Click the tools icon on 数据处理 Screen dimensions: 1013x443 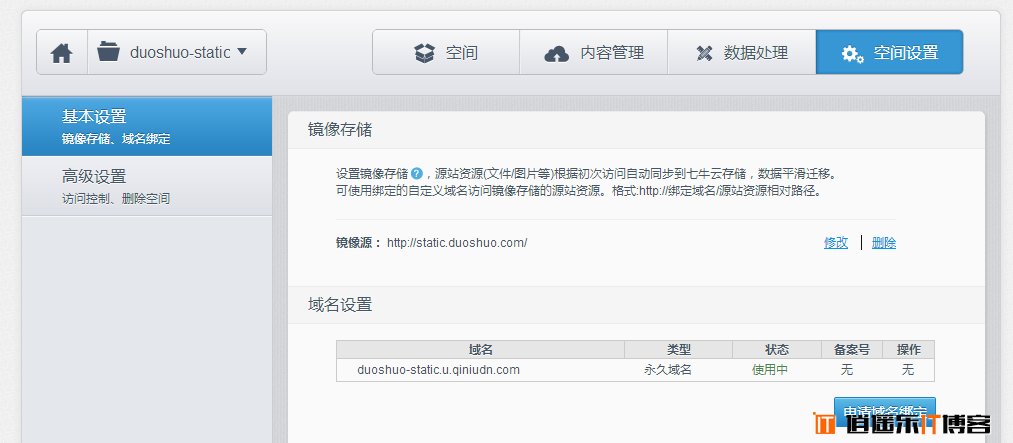pos(704,53)
